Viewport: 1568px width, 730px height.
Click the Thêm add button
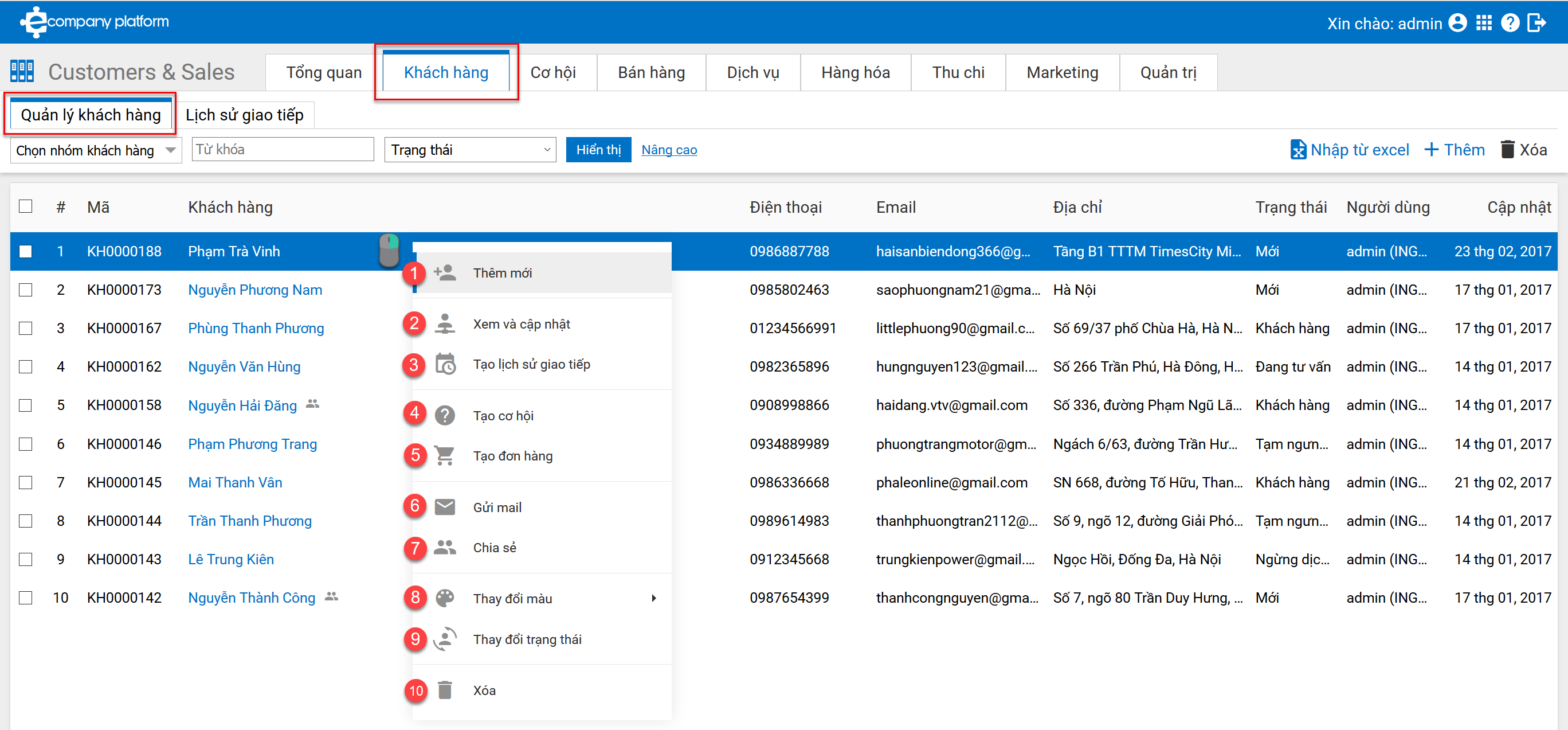(x=1455, y=150)
